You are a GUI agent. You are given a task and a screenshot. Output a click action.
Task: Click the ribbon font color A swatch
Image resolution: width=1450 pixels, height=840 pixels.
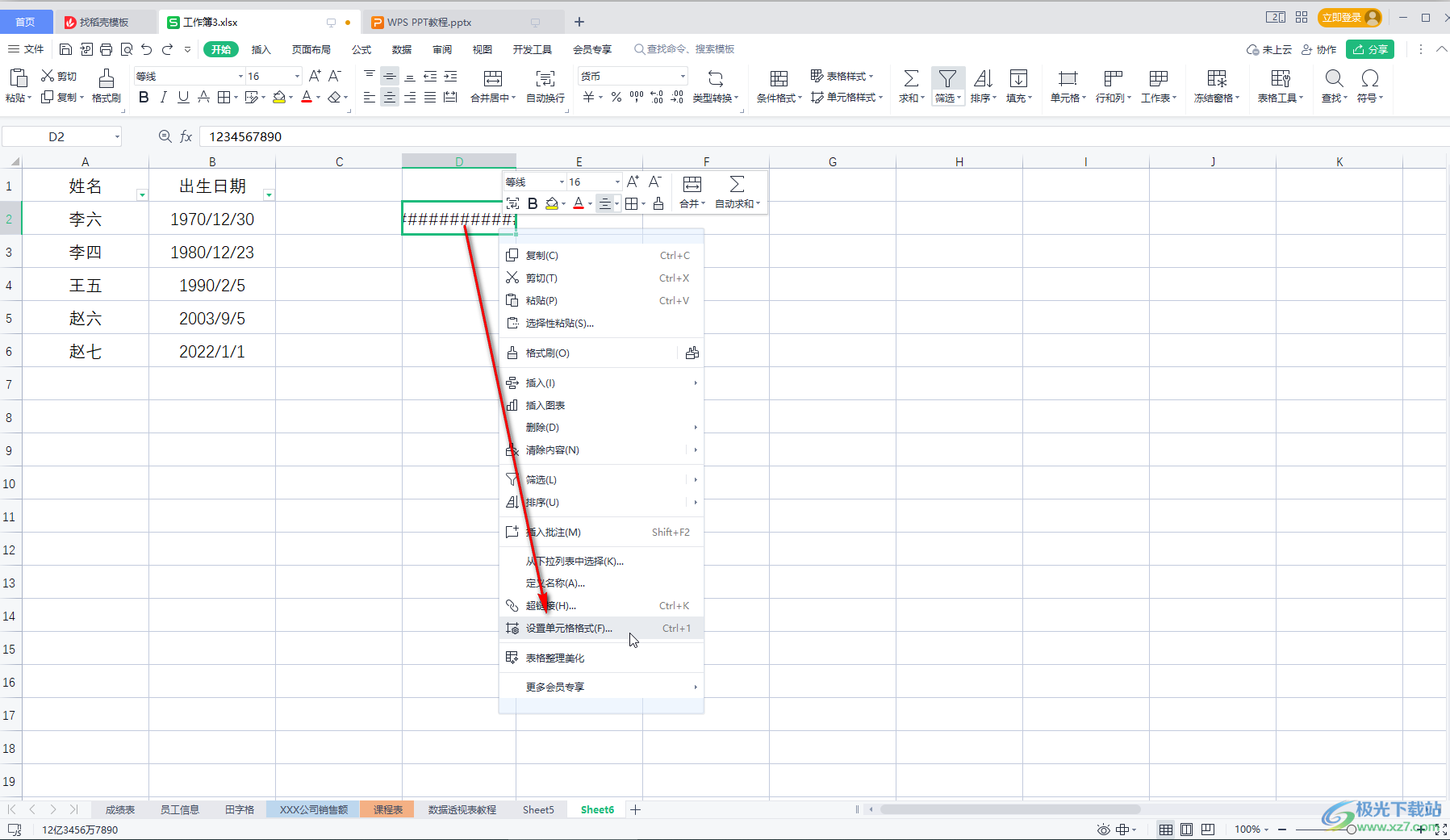pos(307,98)
